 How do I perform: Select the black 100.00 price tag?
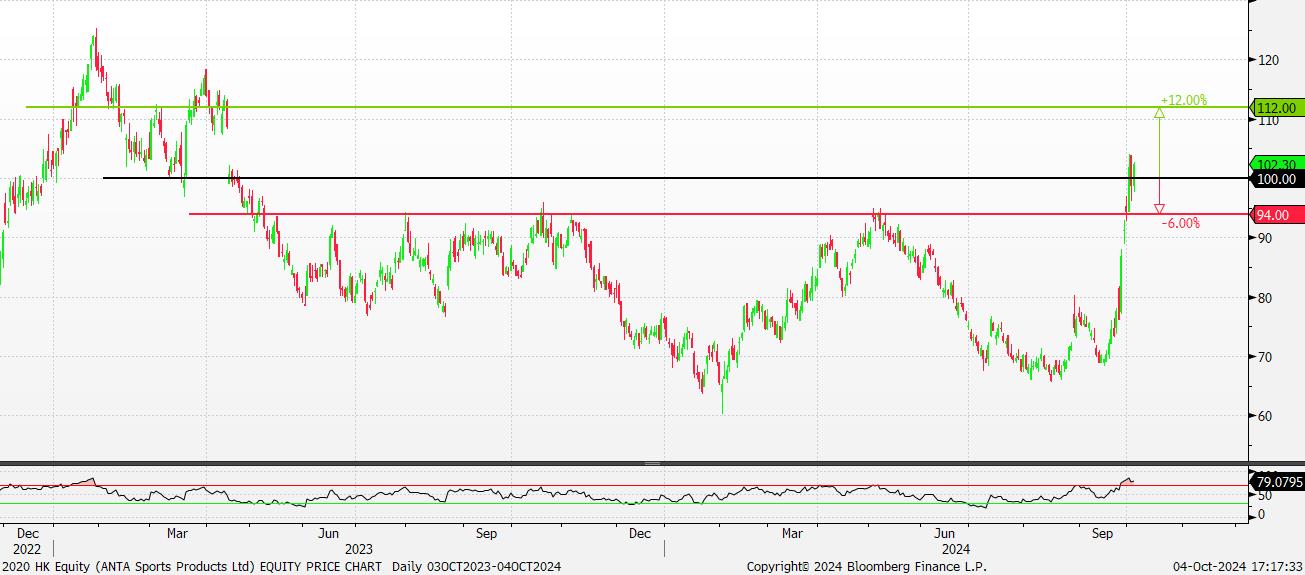(1276, 179)
